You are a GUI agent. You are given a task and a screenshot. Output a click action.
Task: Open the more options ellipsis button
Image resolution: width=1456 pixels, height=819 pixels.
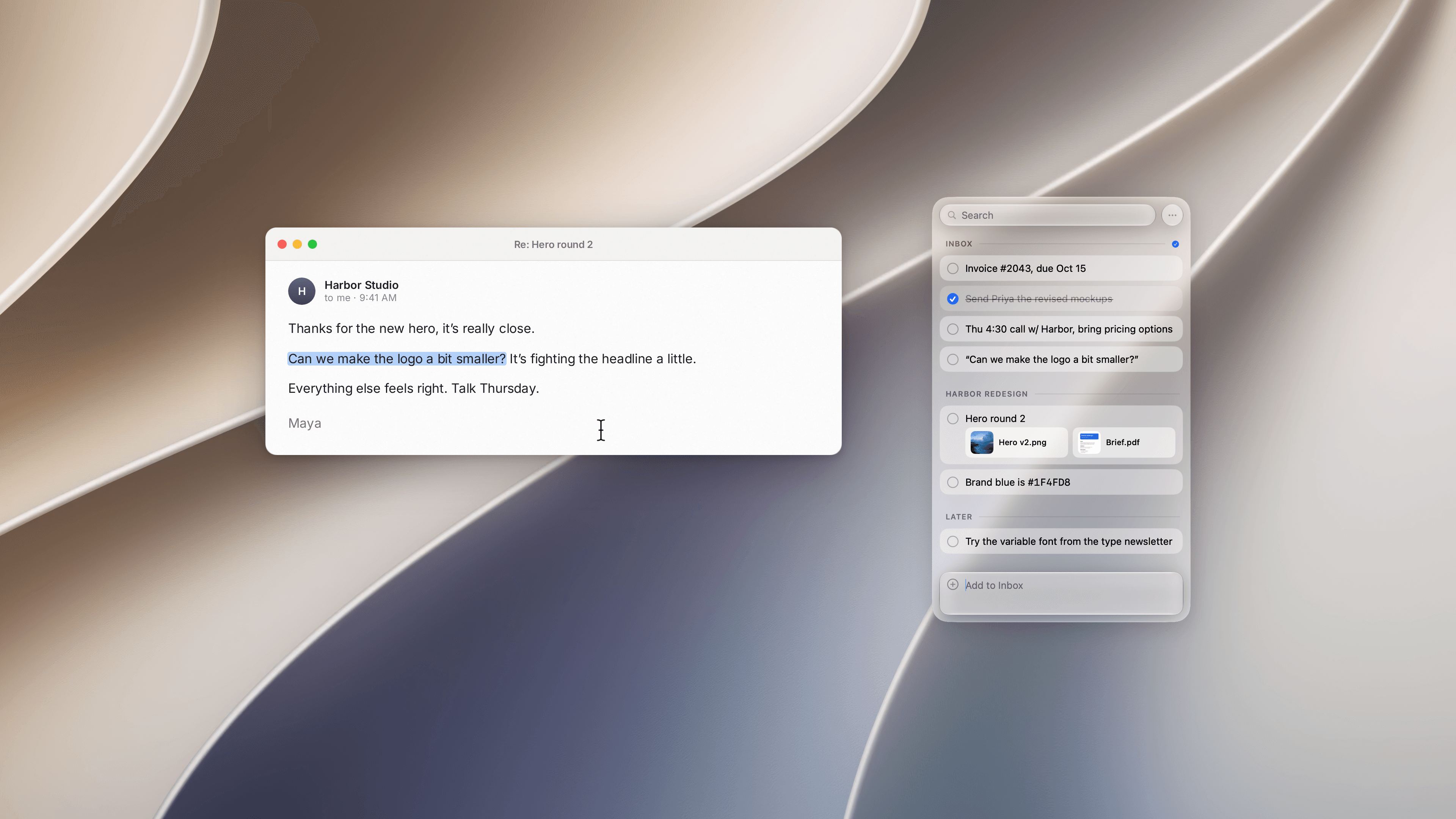click(1172, 215)
